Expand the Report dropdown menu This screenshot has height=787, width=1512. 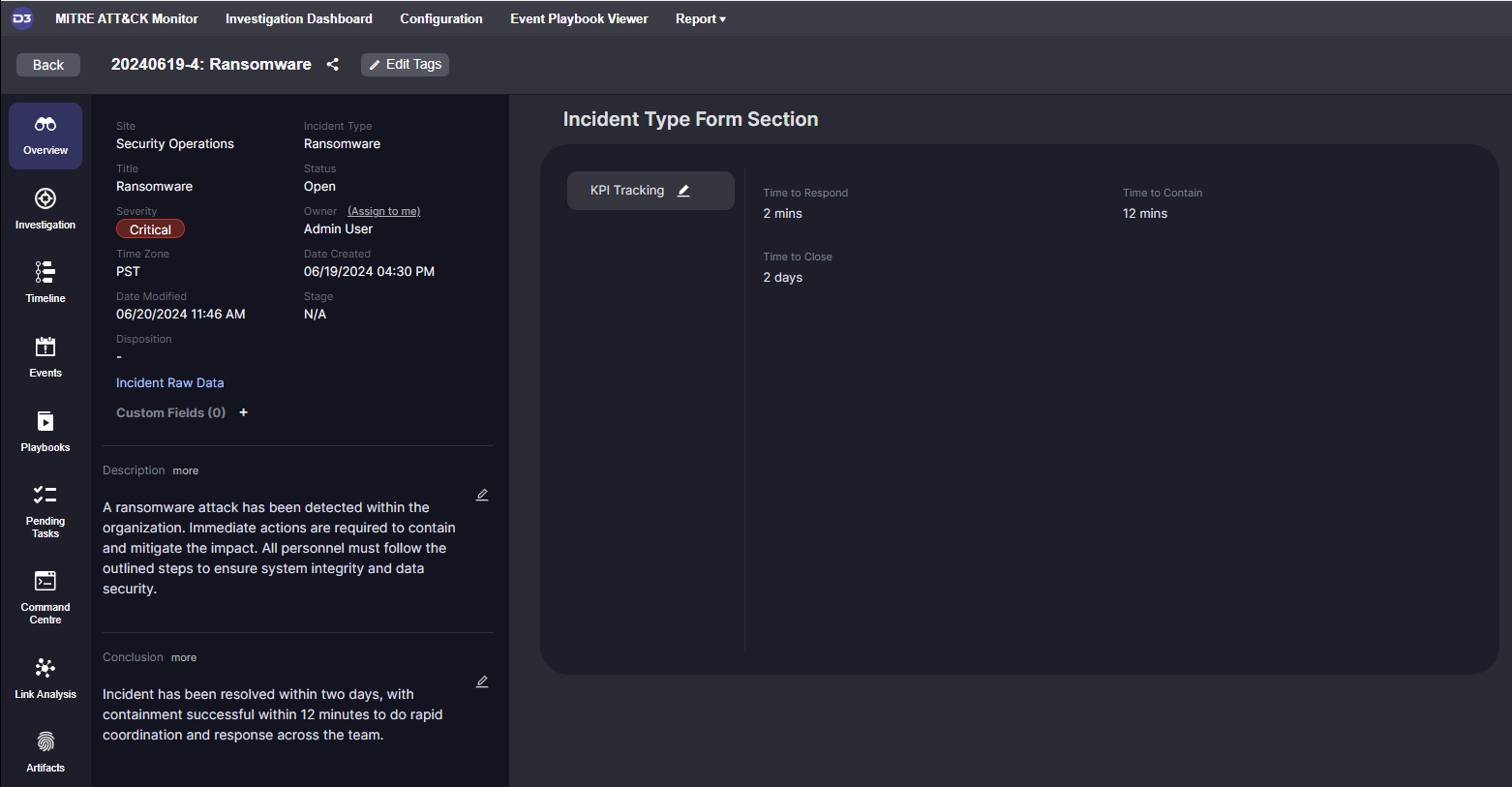point(700,18)
